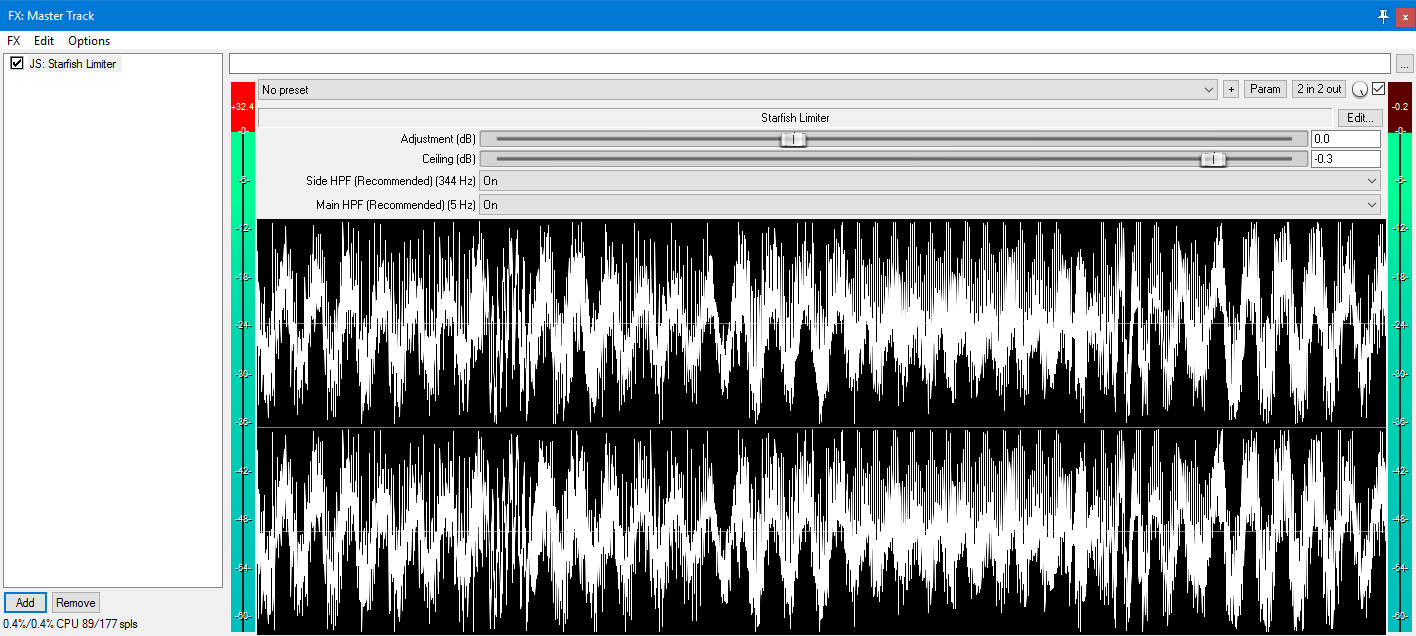The height and width of the screenshot is (636, 1416).
Task: Open the Options menu
Action: (89, 41)
